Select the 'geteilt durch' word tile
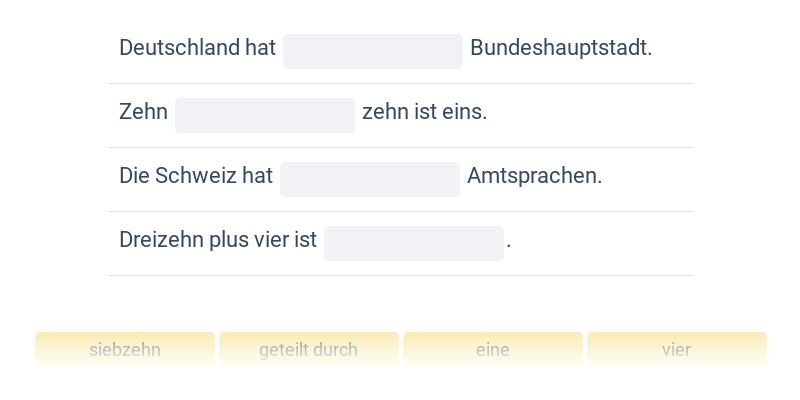 click(x=308, y=350)
